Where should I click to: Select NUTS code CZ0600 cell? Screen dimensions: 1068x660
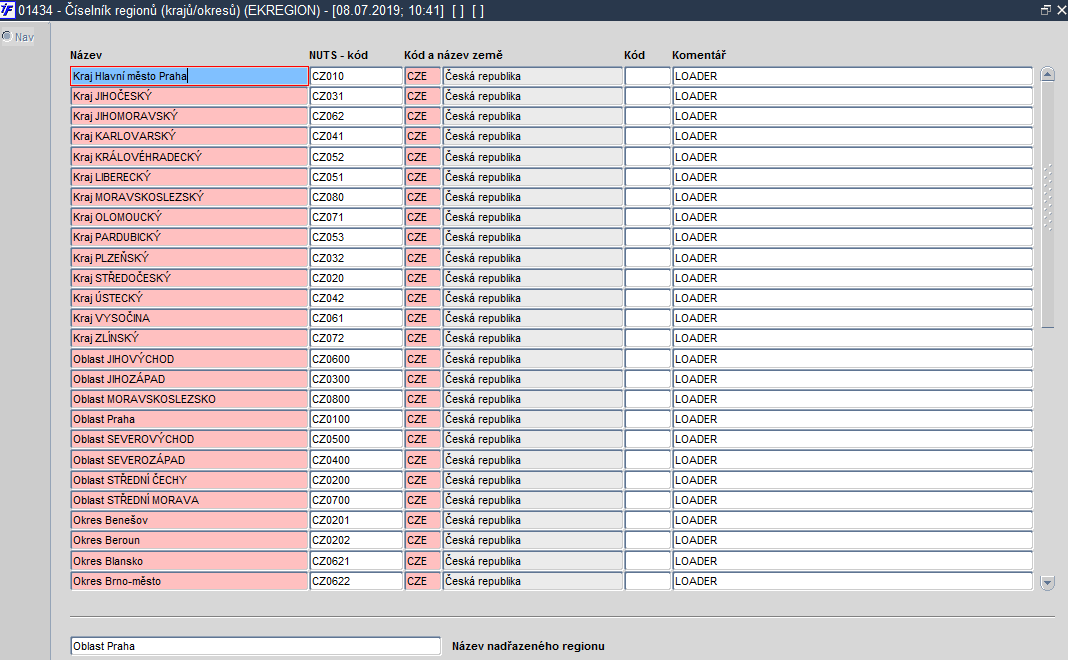356,359
